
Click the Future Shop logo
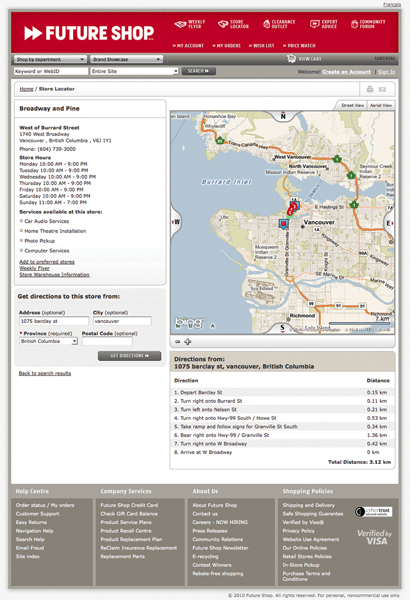pyautogui.click(x=89, y=33)
